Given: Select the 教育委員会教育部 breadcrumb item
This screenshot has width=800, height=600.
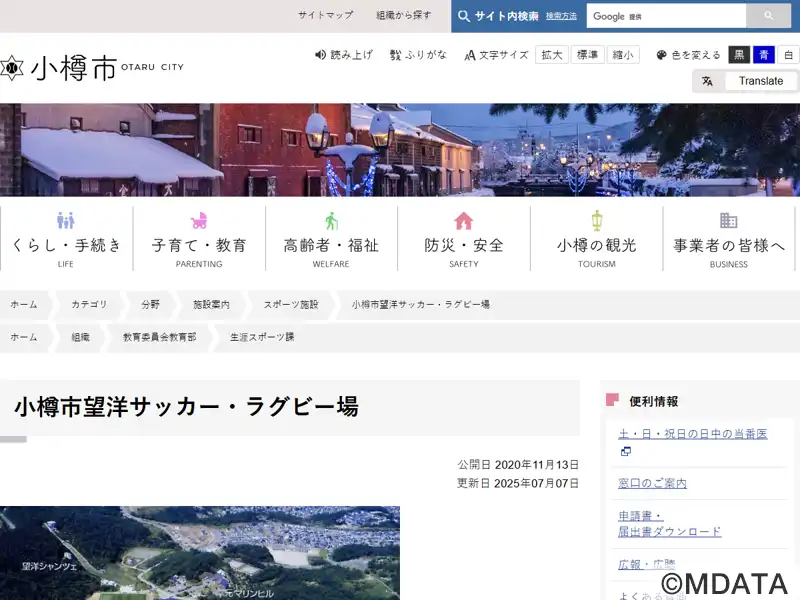Looking at the screenshot, I should click(159, 337).
